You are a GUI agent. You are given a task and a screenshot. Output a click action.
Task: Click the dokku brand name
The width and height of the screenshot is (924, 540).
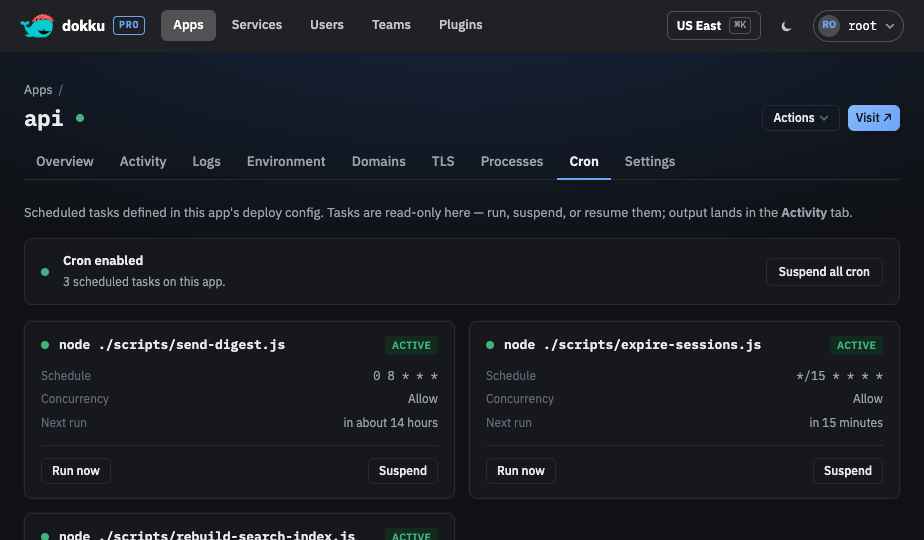83,25
